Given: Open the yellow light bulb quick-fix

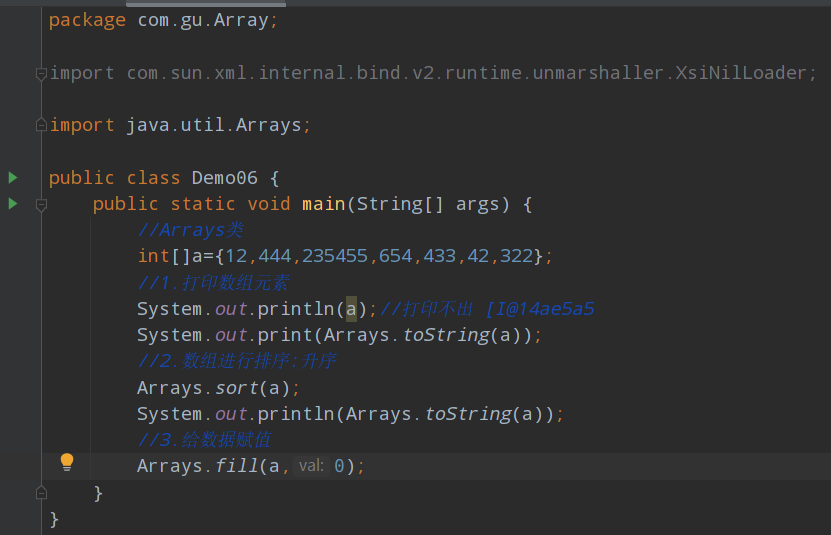Looking at the screenshot, I should point(67,462).
